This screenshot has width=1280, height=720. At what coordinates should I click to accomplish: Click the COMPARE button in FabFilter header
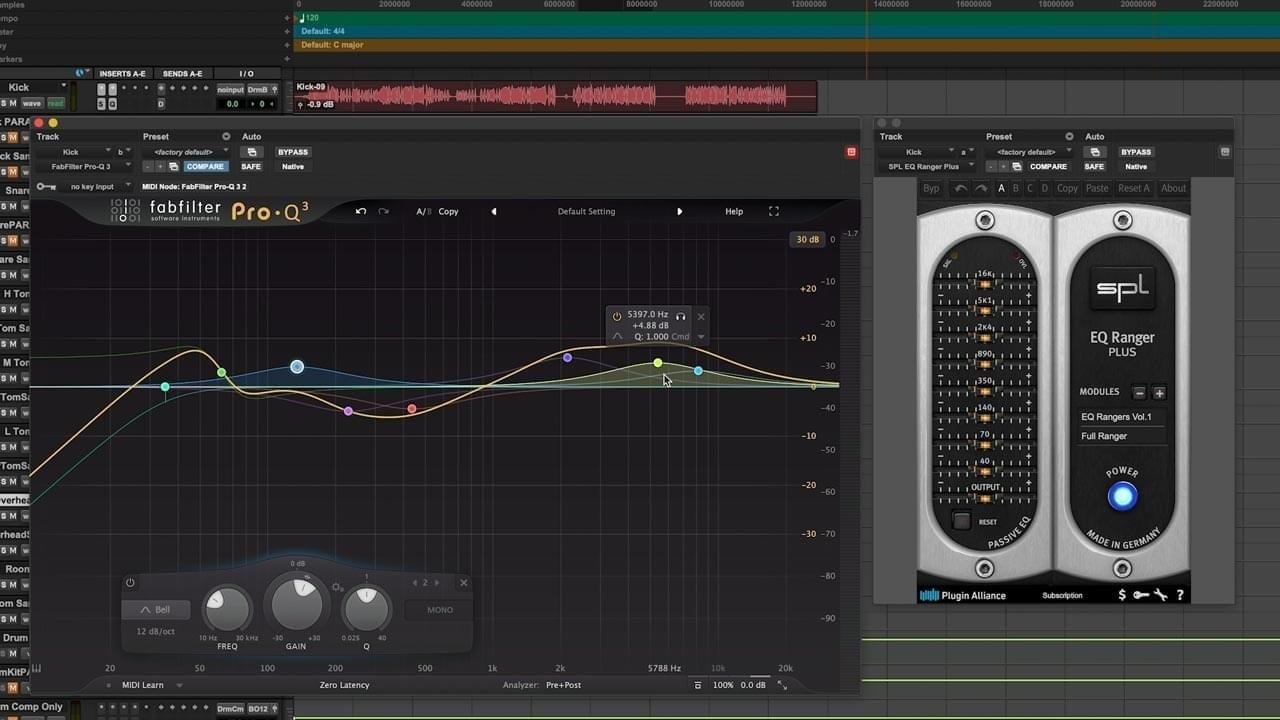pos(206,166)
